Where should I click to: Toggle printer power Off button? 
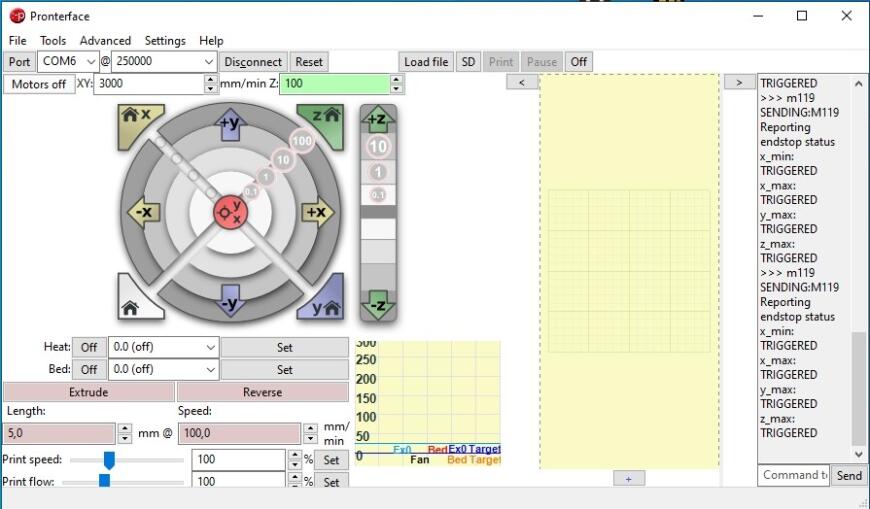tap(579, 62)
